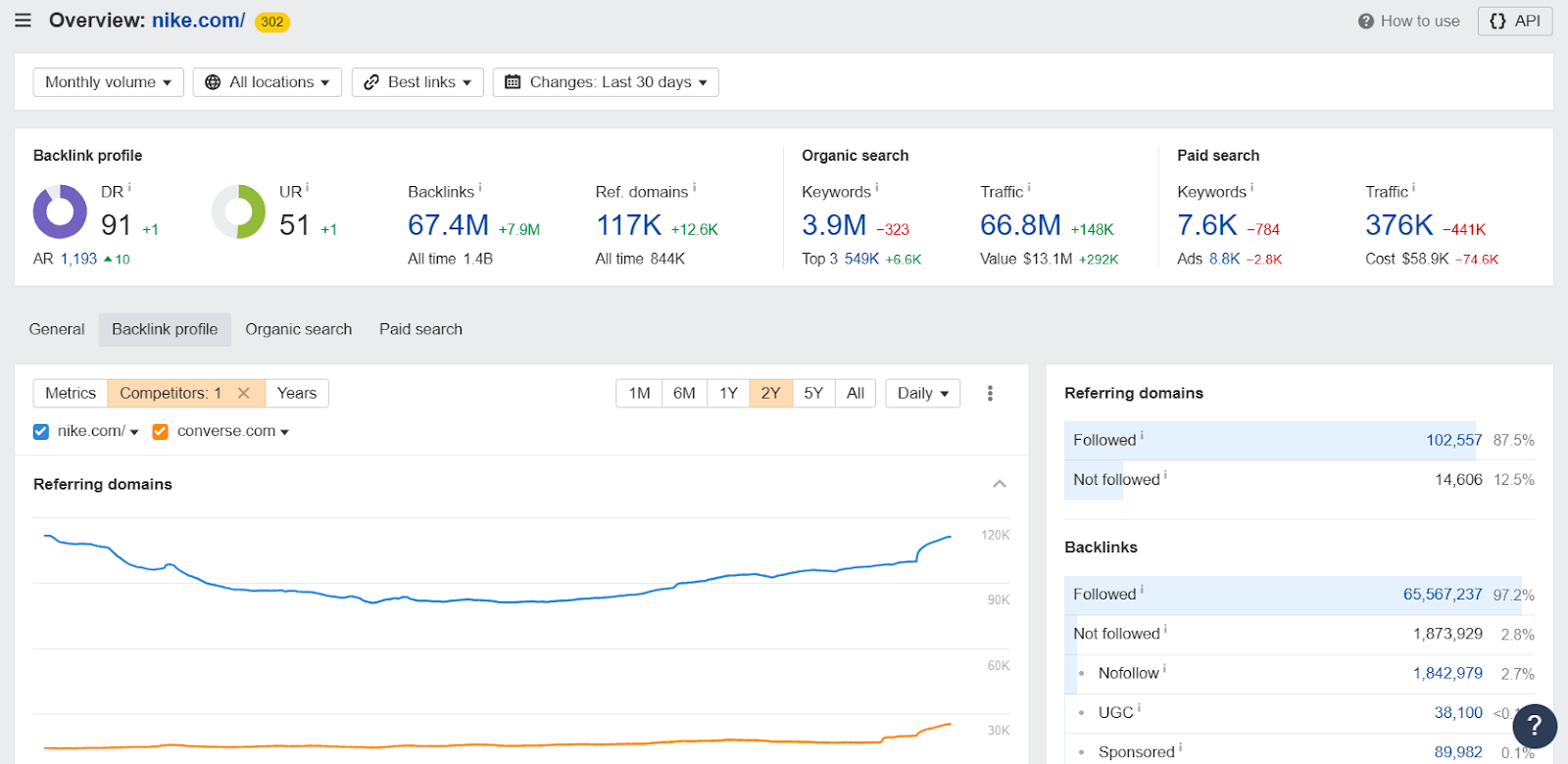
Task: Switch to the Backlink profile tab
Action: pyautogui.click(x=165, y=329)
